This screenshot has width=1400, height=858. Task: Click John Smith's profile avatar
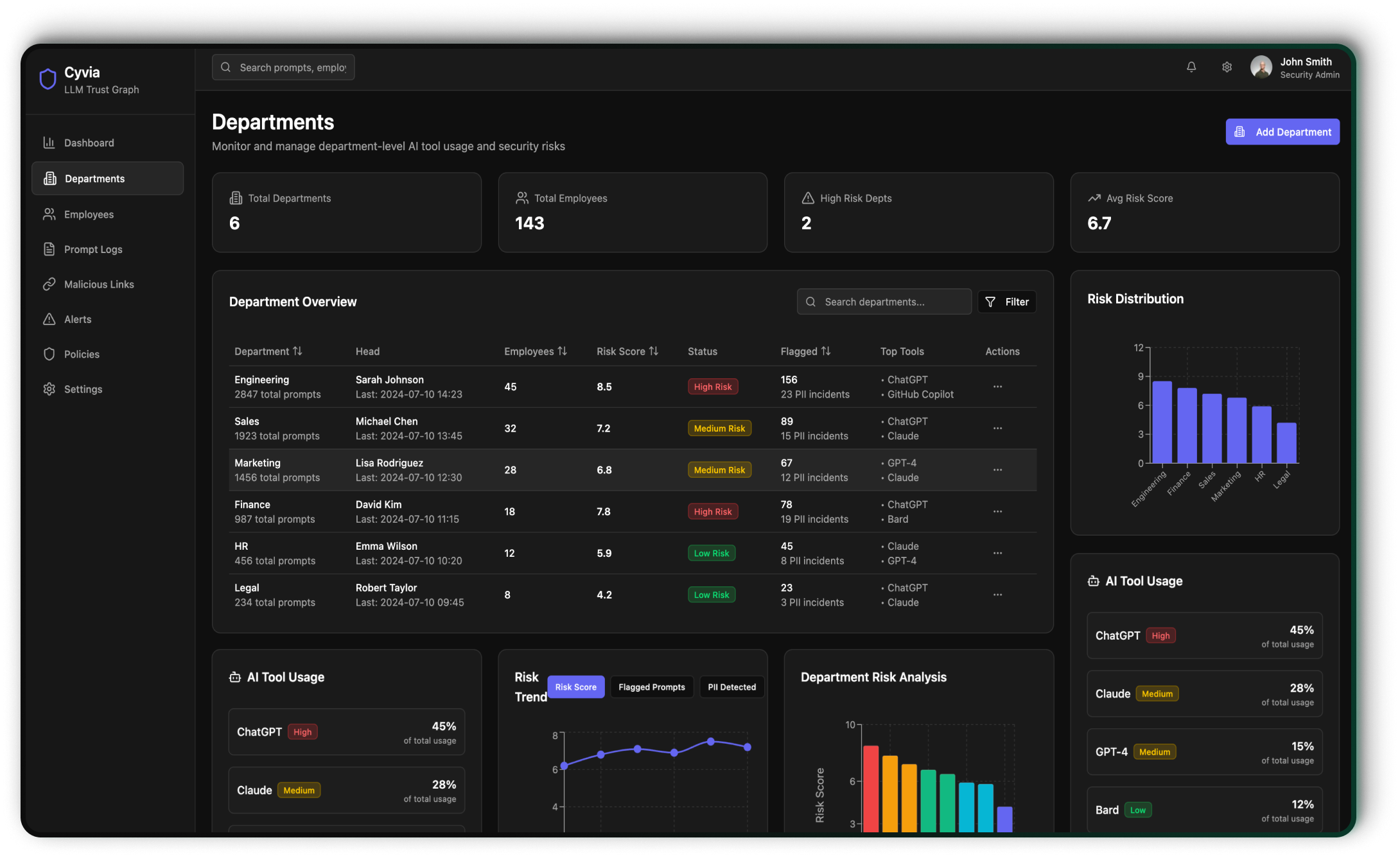[1261, 67]
